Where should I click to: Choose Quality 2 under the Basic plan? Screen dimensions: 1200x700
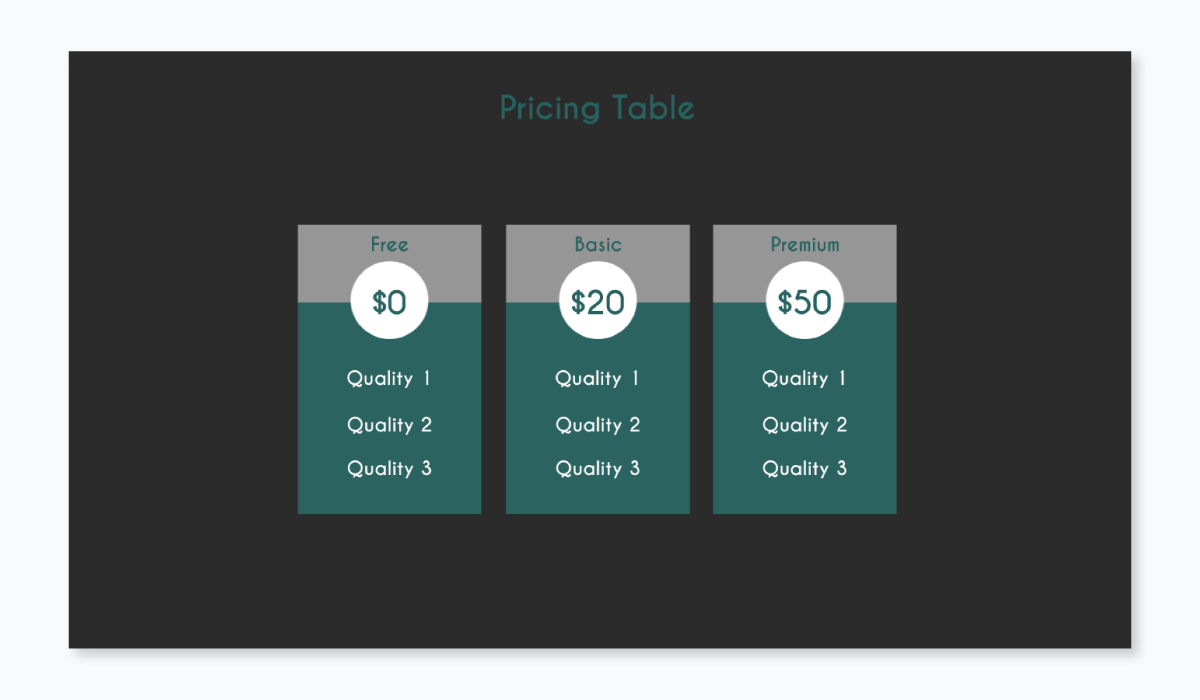point(598,425)
